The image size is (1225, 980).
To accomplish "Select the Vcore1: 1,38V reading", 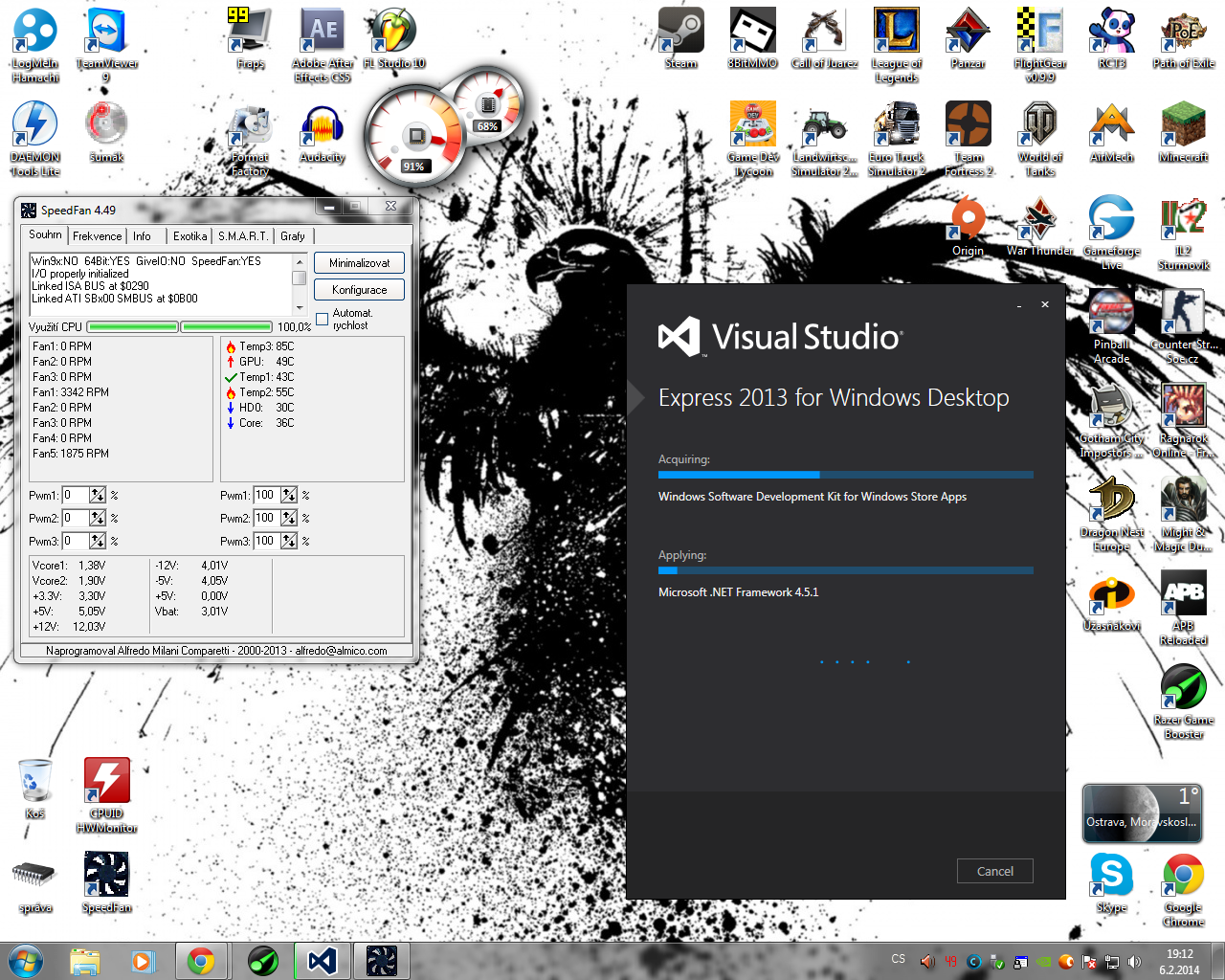I will pyautogui.click(x=69, y=566).
